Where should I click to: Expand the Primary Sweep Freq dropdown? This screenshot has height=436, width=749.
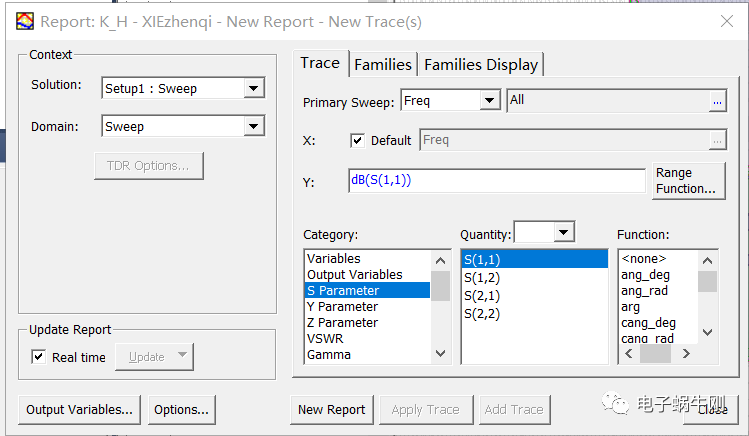[x=489, y=101]
